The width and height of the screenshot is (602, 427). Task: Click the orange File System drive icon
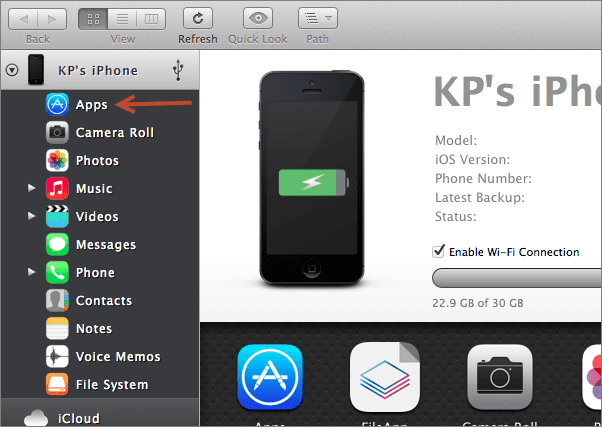tap(57, 384)
